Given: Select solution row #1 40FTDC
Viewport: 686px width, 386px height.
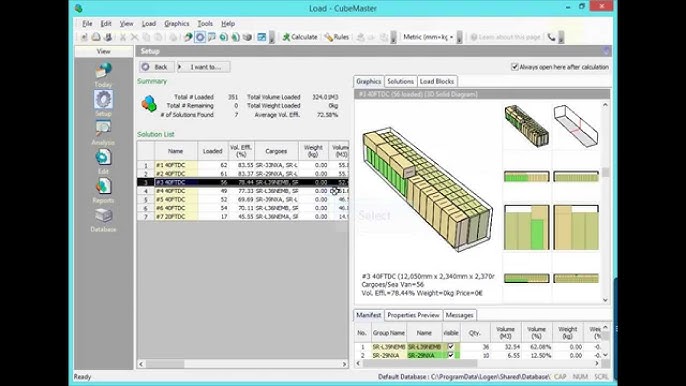Looking at the screenshot, I should (x=243, y=165).
